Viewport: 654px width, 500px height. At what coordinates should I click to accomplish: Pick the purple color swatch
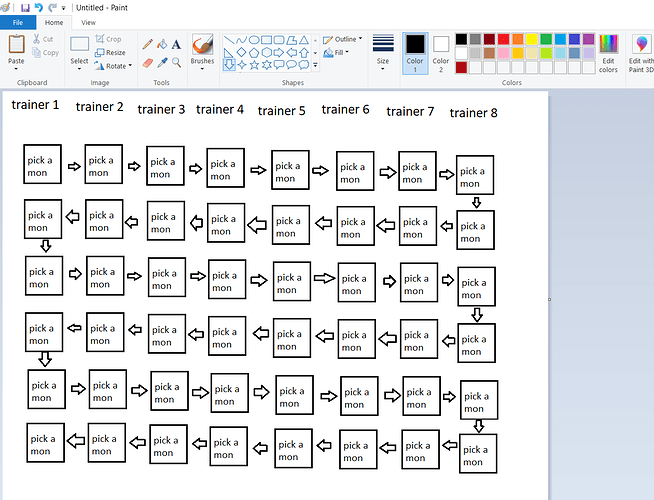(589, 39)
